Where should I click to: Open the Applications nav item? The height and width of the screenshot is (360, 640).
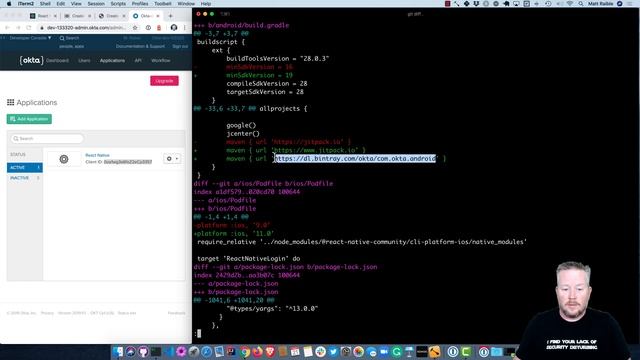click(x=112, y=60)
